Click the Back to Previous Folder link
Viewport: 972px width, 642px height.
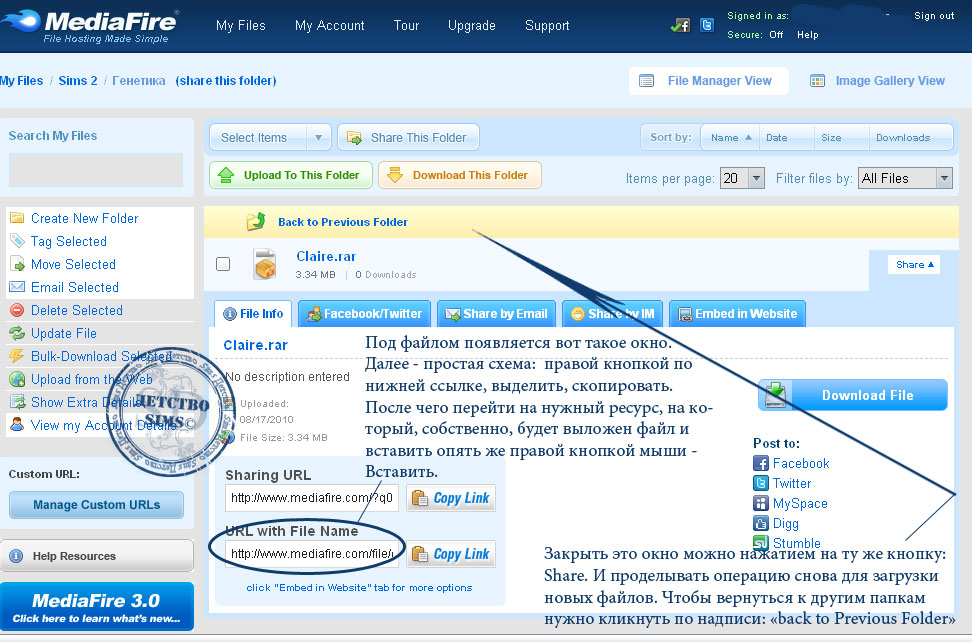pyautogui.click(x=343, y=222)
